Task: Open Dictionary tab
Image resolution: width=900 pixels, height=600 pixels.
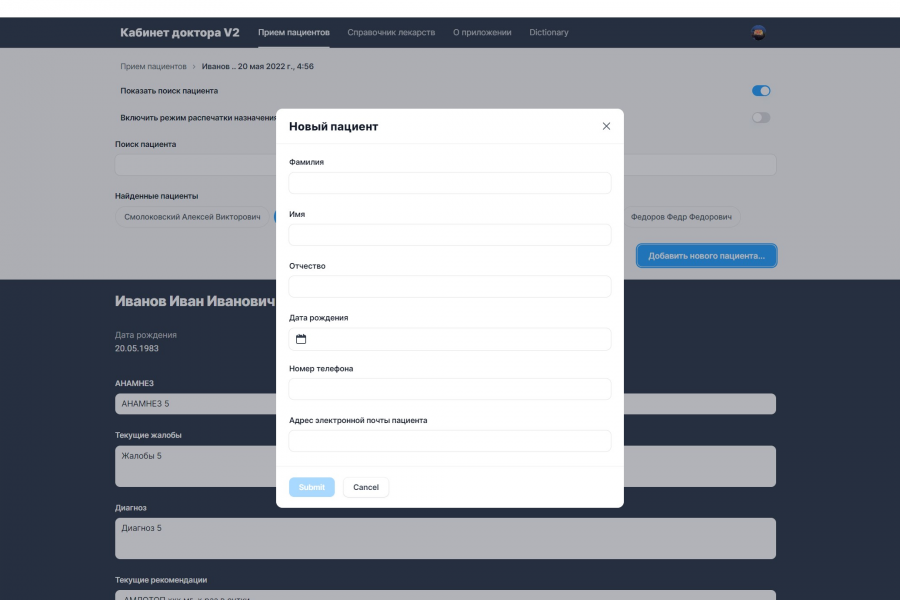Action: (549, 33)
